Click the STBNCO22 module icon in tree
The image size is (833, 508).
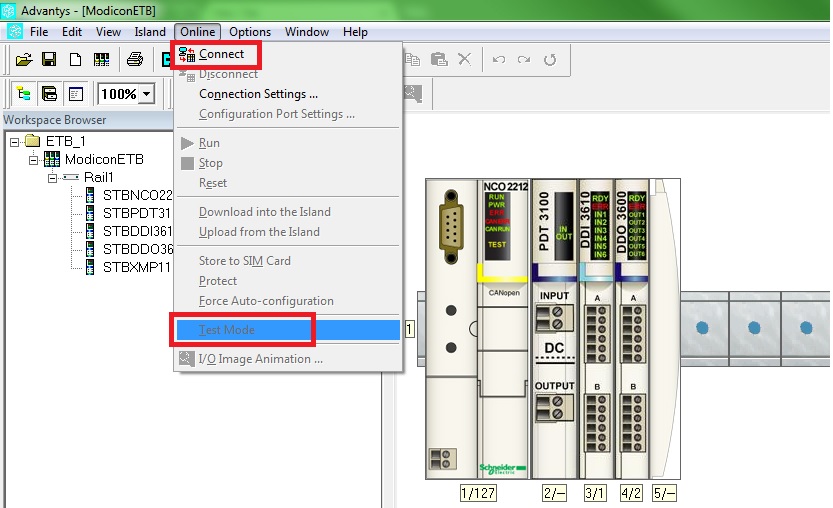pyautogui.click(x=90, y=195)
